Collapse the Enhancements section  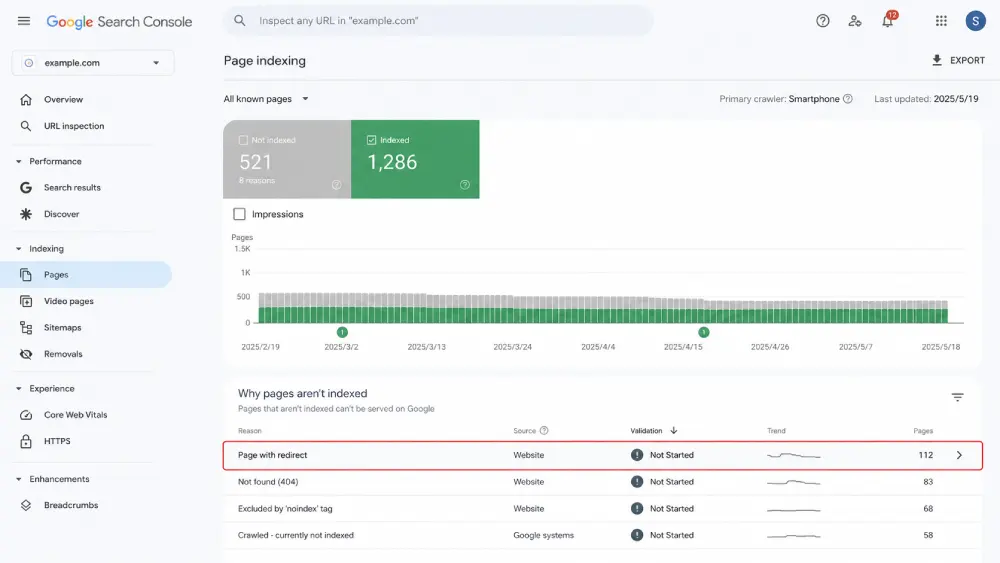tap(18, 479)
